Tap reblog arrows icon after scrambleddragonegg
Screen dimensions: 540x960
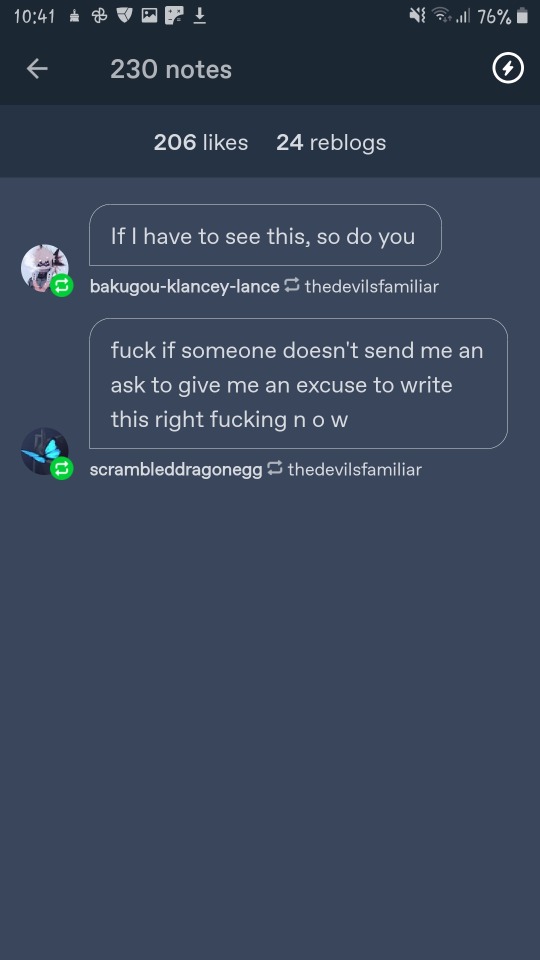pos(275,468)
